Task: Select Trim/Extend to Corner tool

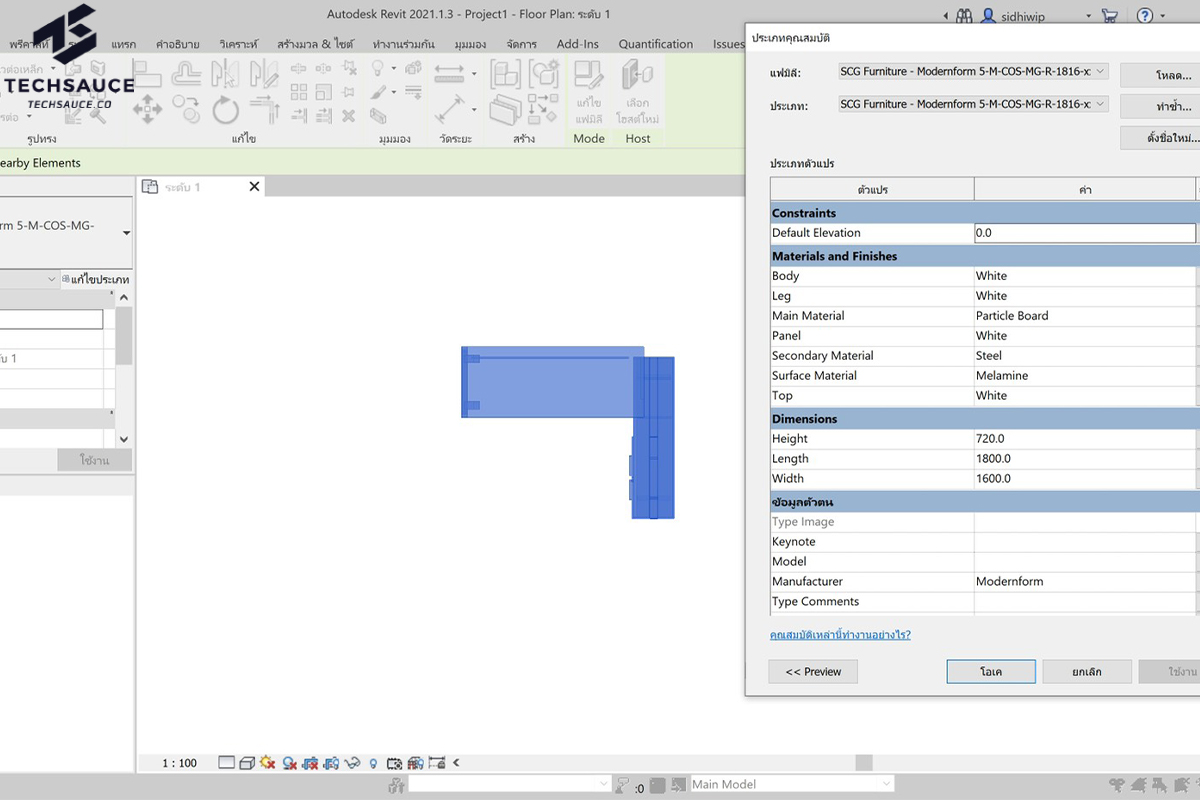Action: (265, 108)
